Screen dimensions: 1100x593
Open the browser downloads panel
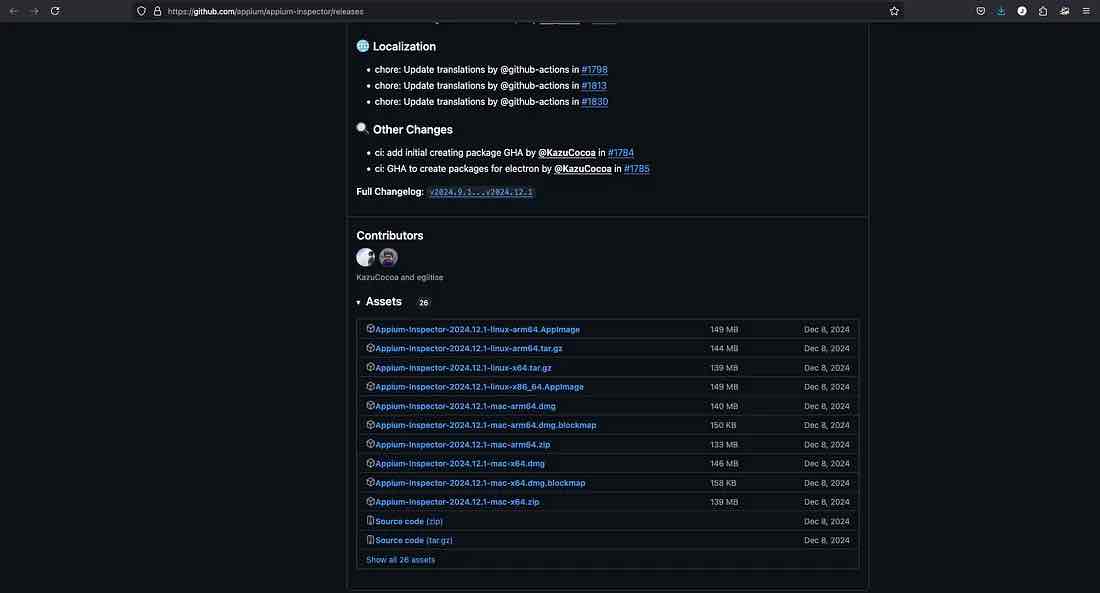(x=1001, y=11)
